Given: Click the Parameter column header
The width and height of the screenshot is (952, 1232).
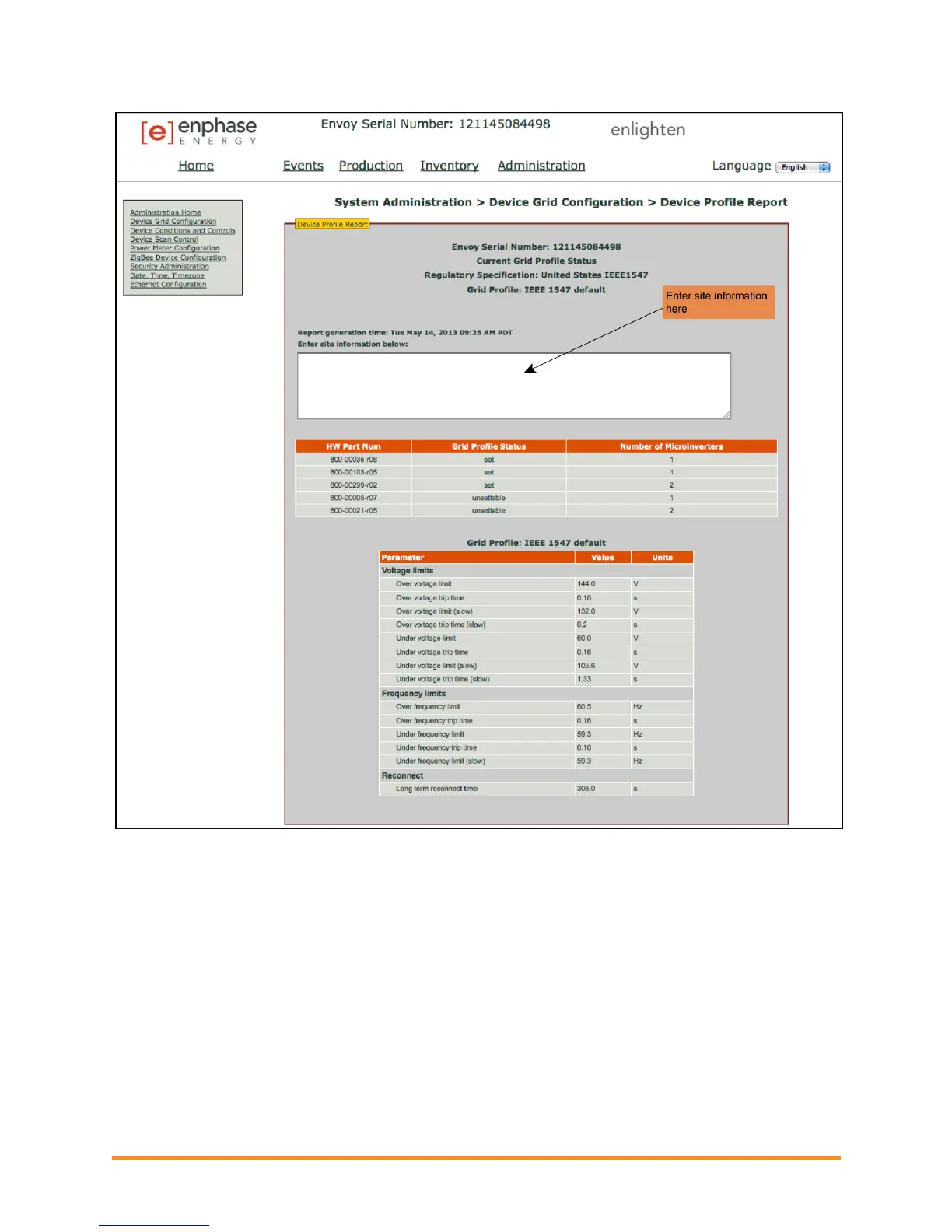Looking at the screenshot, I should (x=477, y=558).
